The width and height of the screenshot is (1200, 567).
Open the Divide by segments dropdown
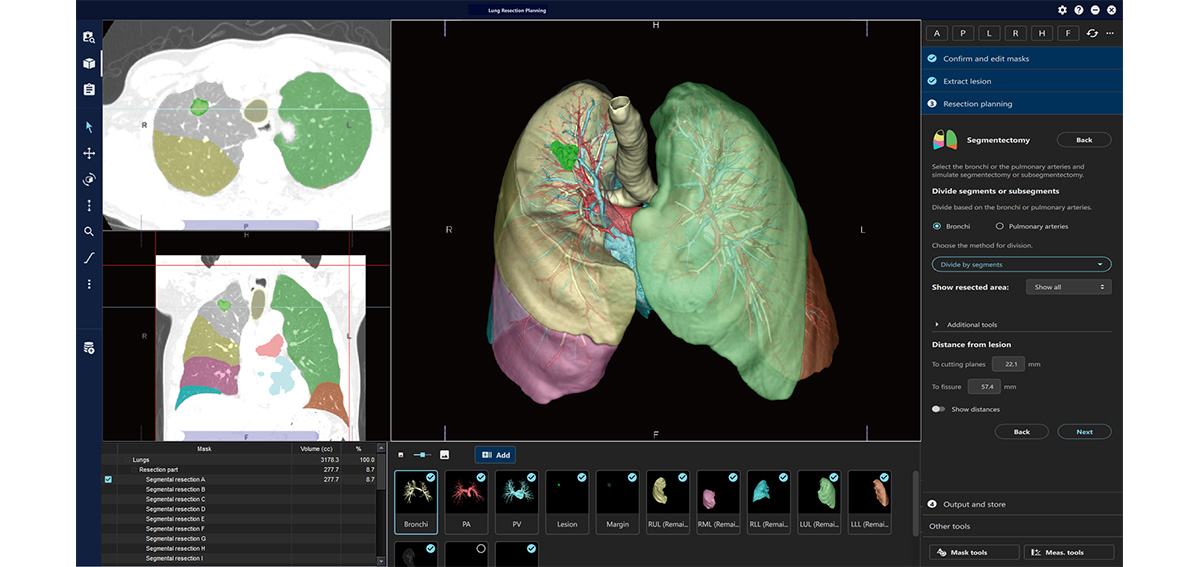pyautogui.click(x=1021, y=265)
